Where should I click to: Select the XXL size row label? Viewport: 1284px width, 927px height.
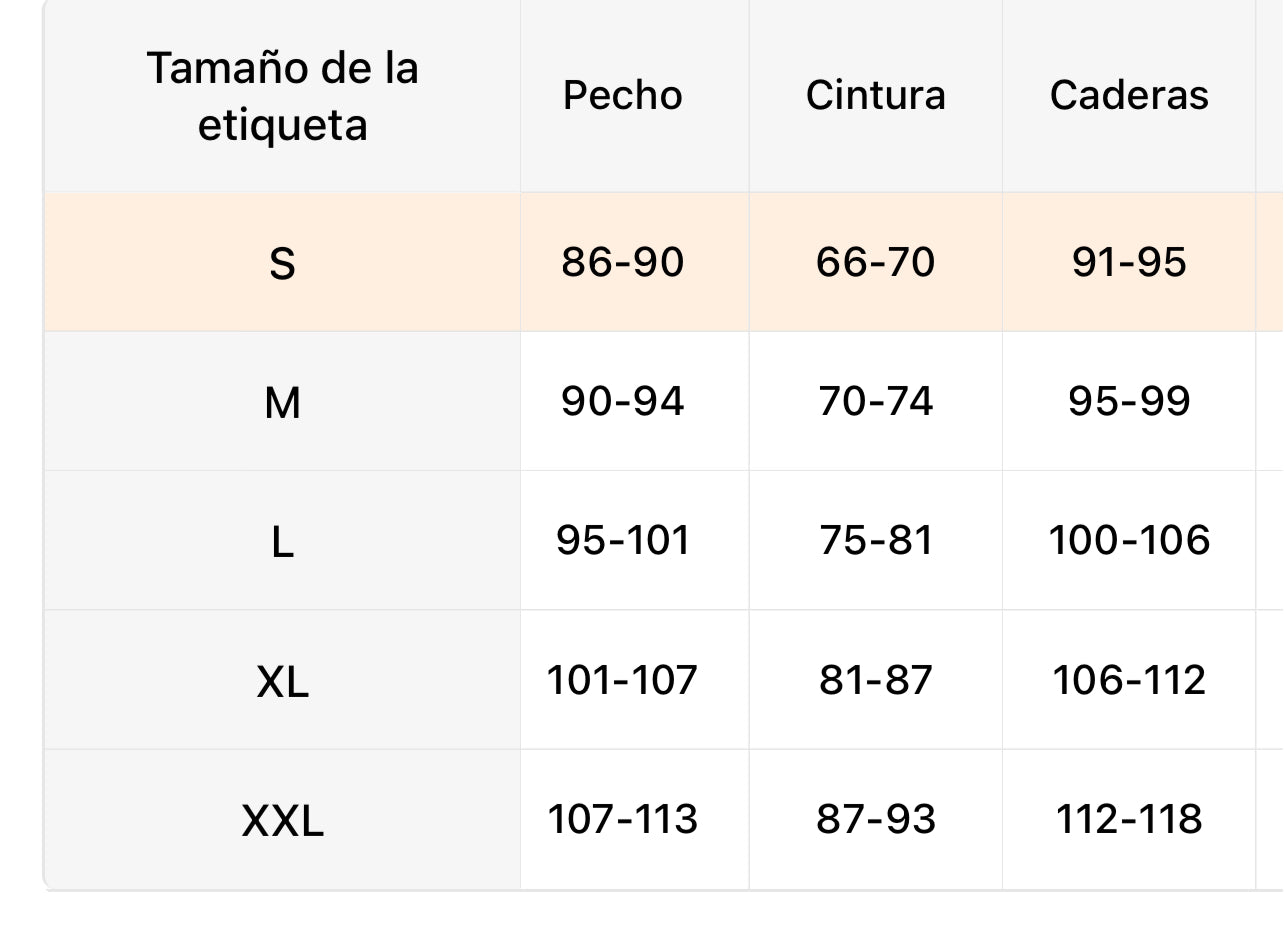282,821
